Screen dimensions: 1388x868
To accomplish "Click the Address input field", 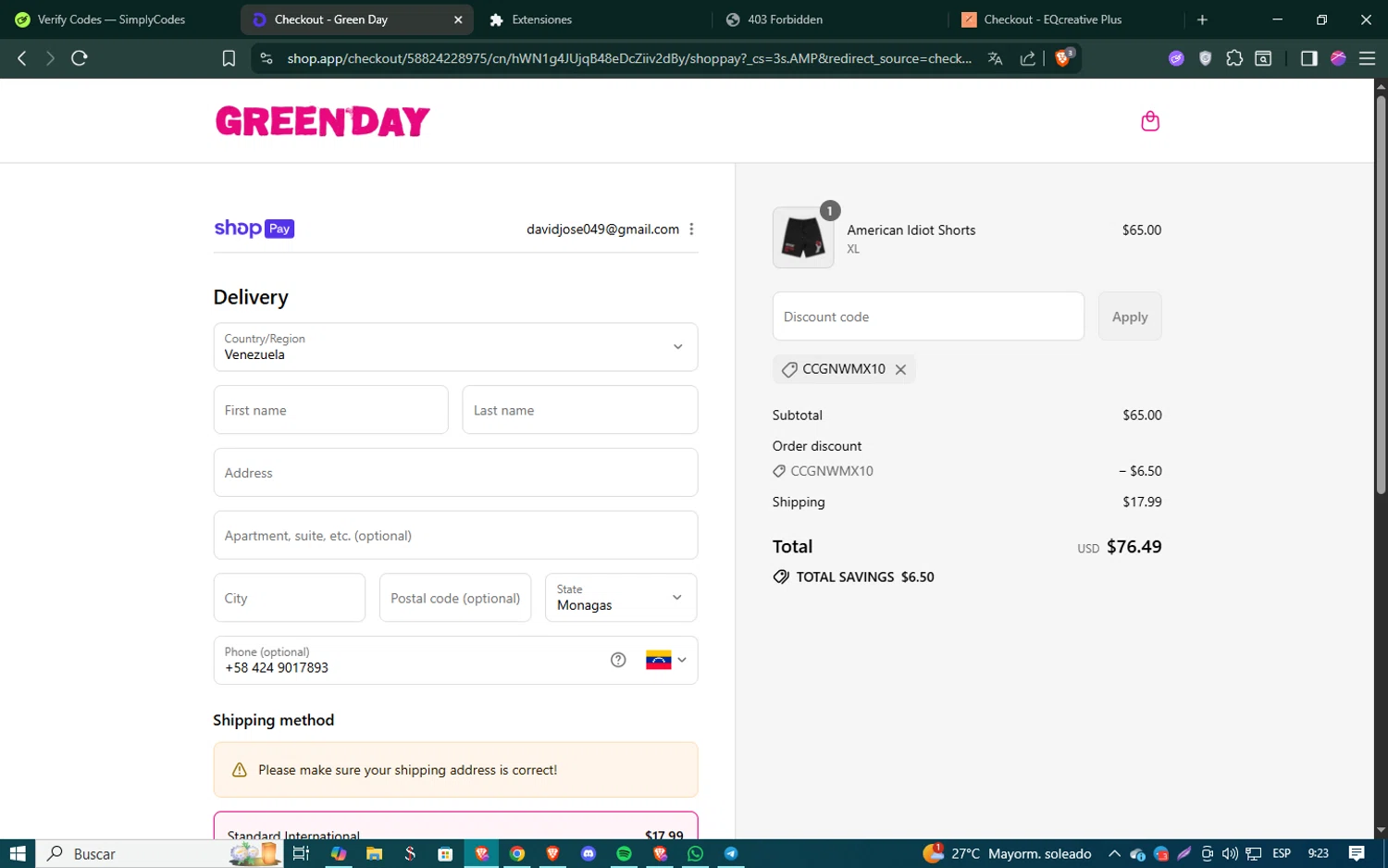I will [455, 473].
